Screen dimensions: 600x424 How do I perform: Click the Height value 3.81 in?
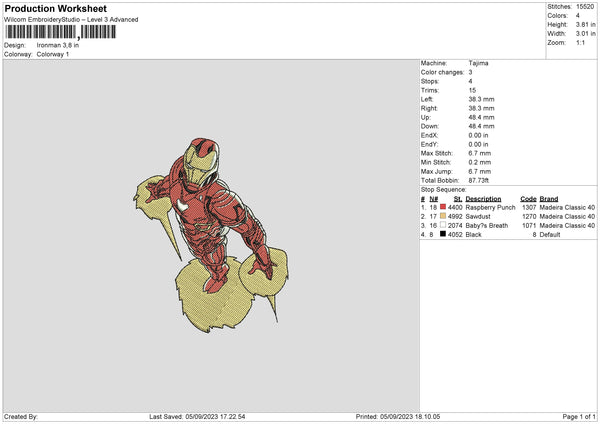[x=585, y=24]
